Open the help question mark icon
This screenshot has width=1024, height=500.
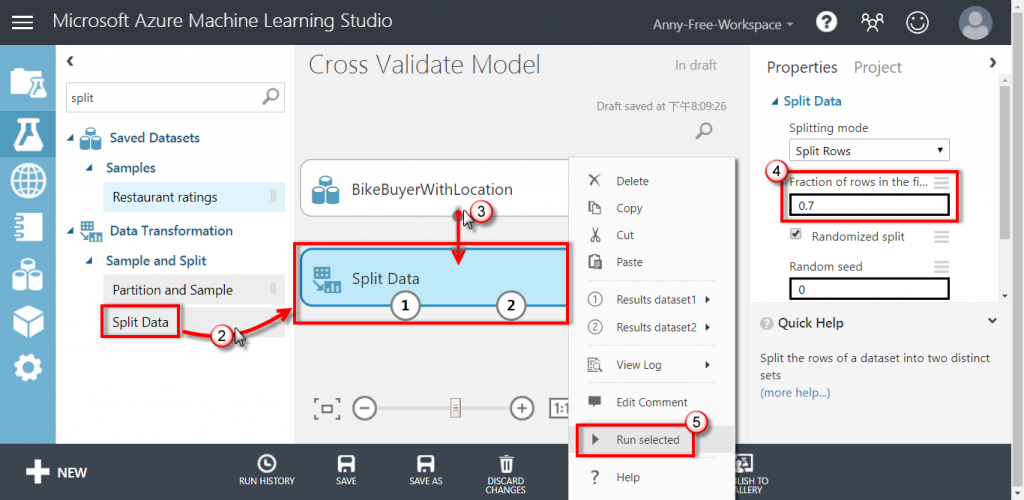[826, 22]
